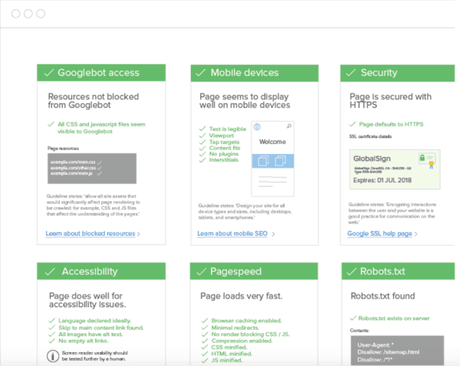The image size is (460, 366).
Task: Click the checkmark next to Compression enabled
Action: pyautogui.click(x=205, y=341)
